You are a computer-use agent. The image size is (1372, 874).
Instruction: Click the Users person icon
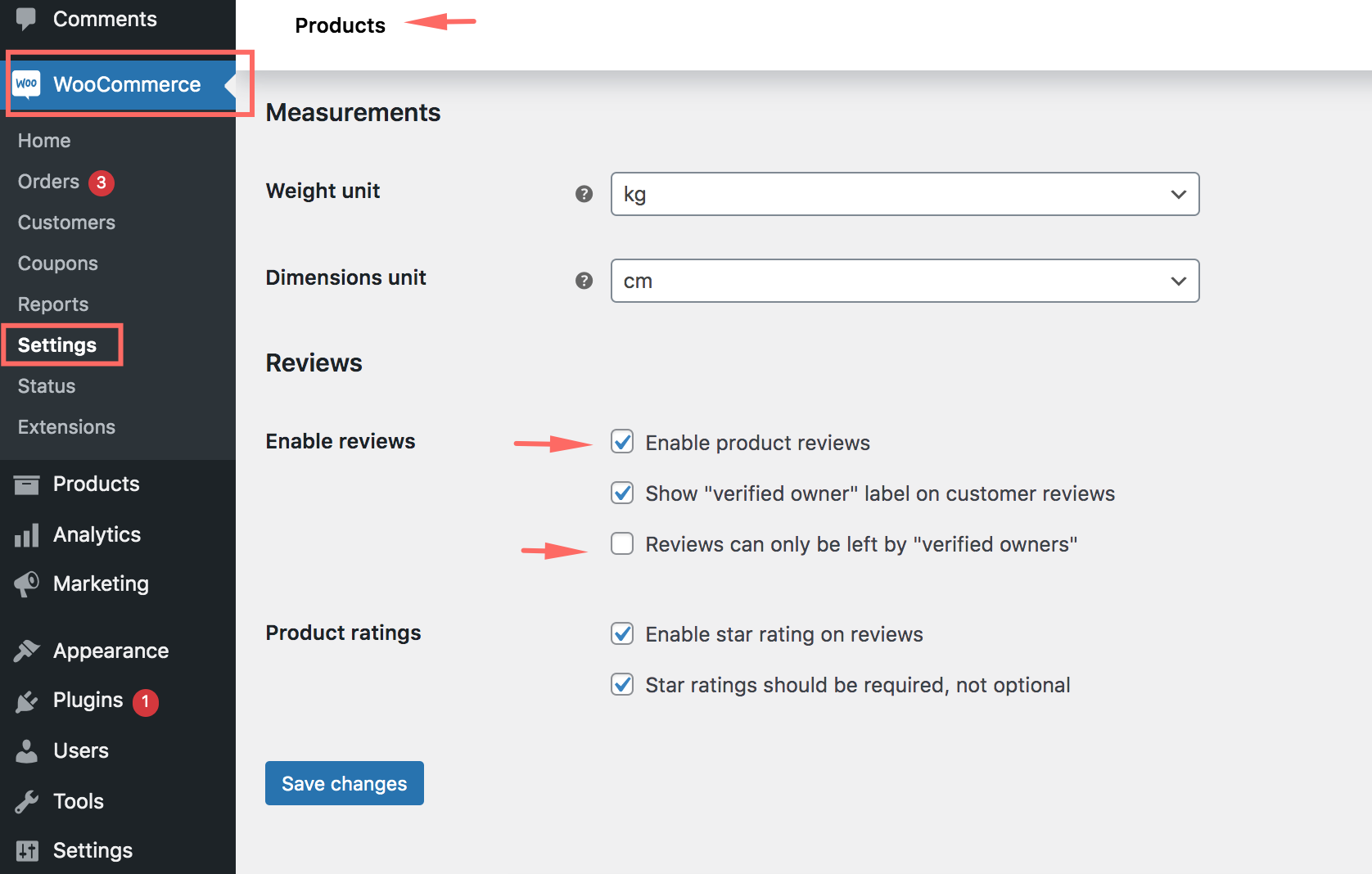coord(26,751)
